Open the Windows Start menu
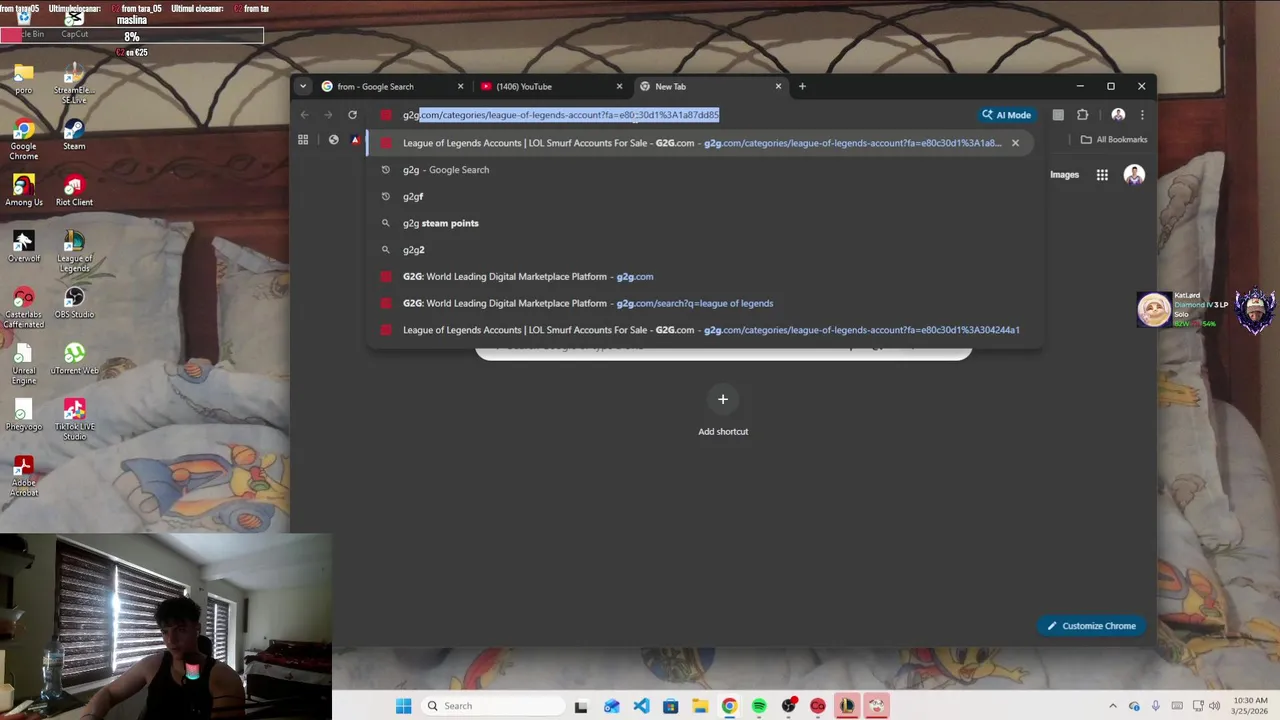This screenshot has width=1280, height=720. [x=403, y=706]
